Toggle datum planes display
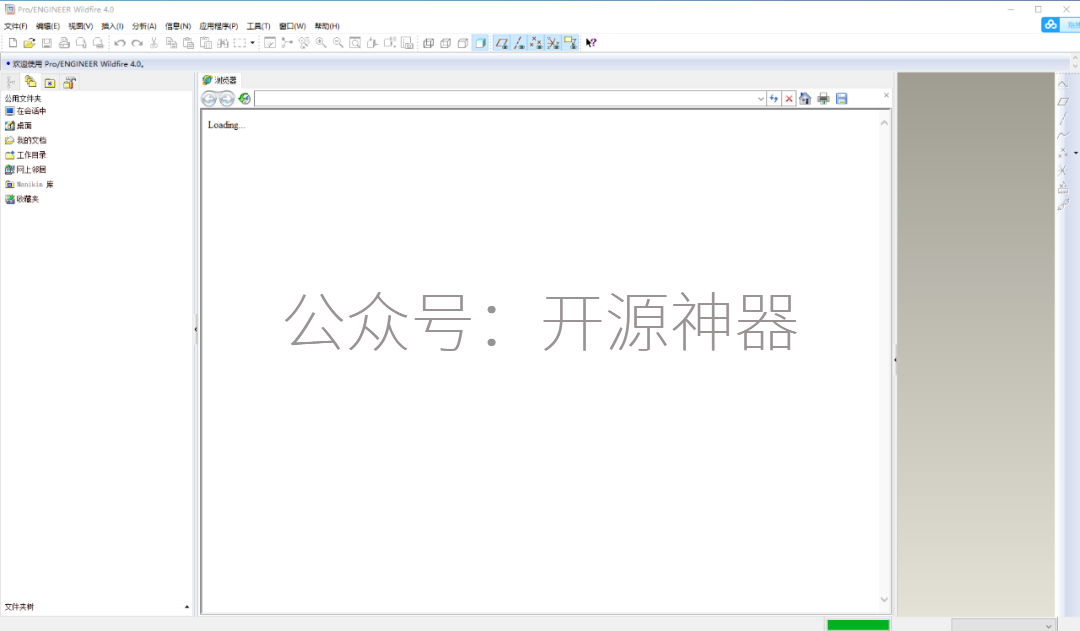Viewport: 1080px width, 631px height. click(502, 43)
